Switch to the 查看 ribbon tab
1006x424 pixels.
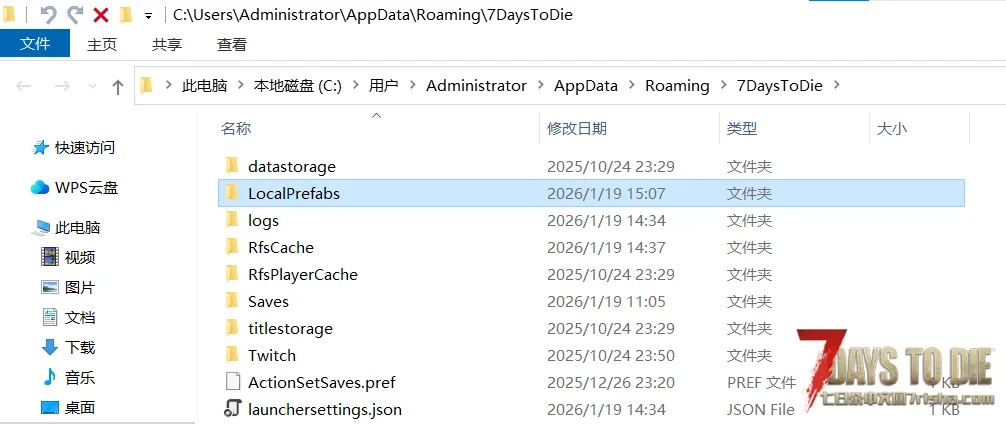click(232, 44)
